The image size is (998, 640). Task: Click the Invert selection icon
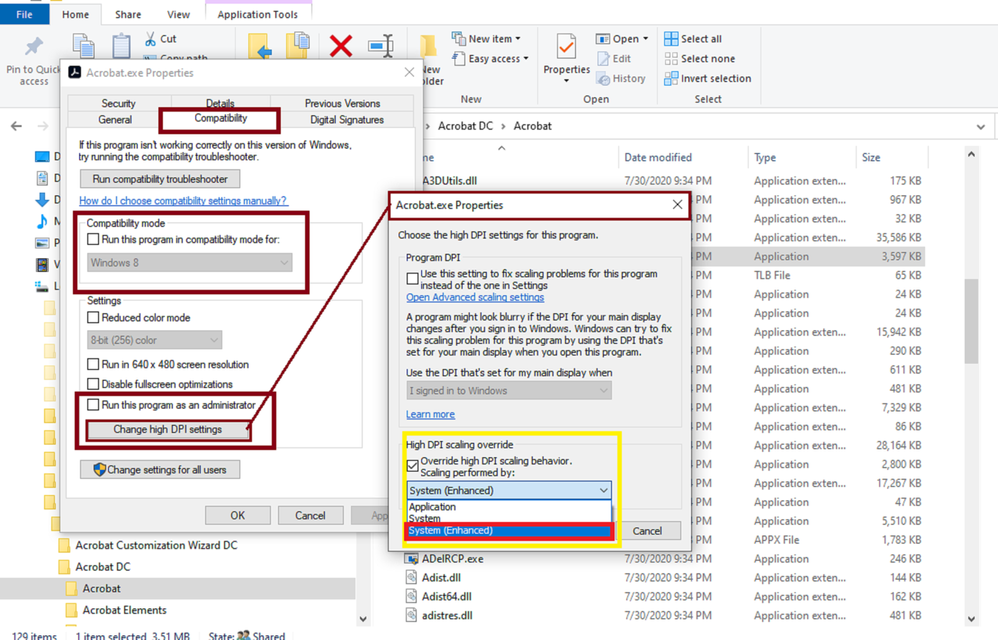[671, 78]
